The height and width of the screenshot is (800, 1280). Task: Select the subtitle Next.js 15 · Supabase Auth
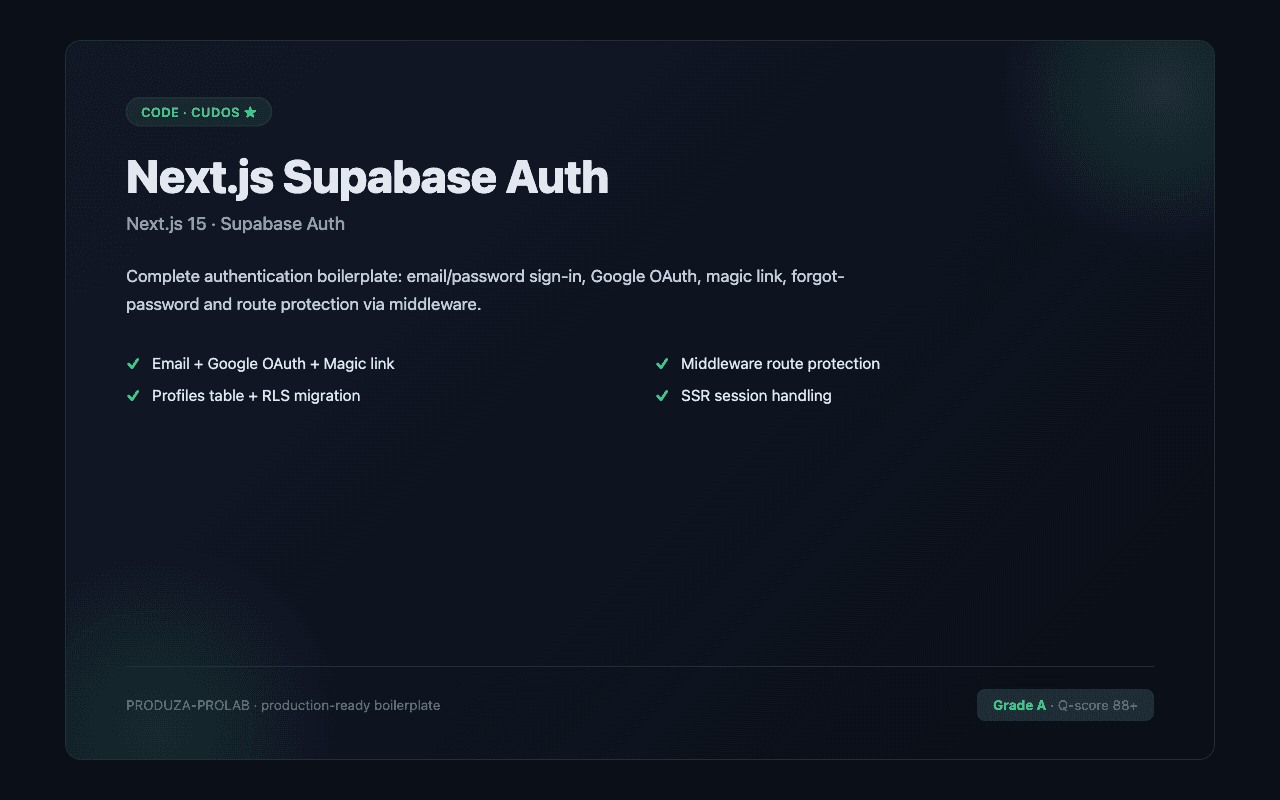(x=235, y=224)
